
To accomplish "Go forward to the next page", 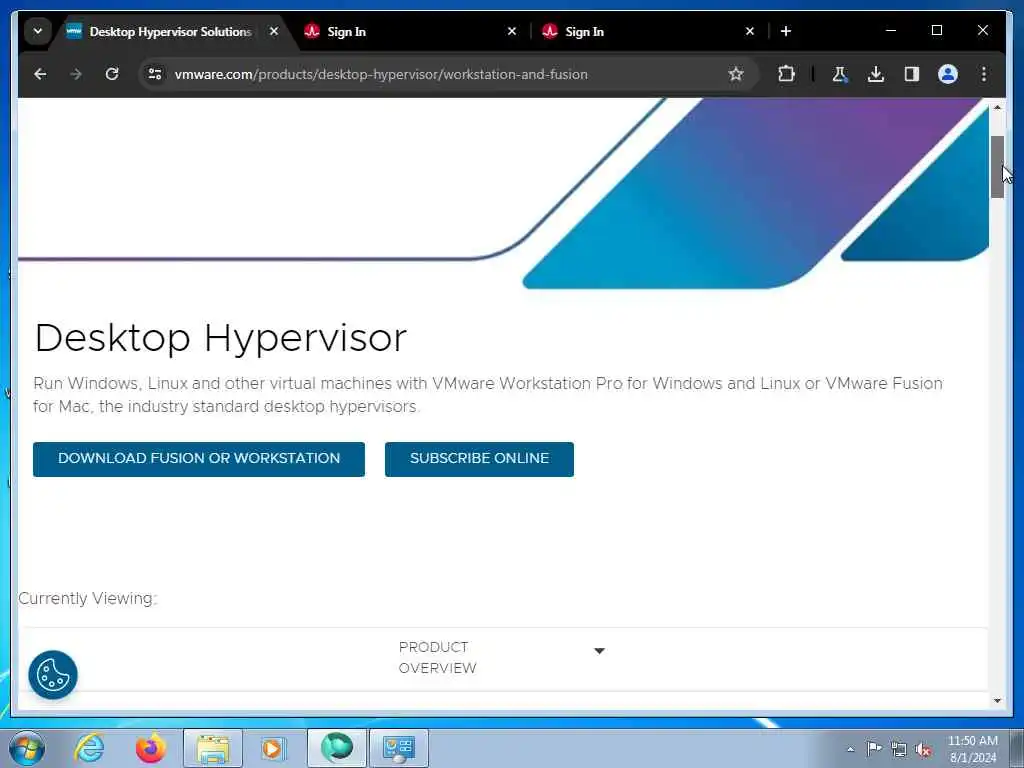I will 76,74.
